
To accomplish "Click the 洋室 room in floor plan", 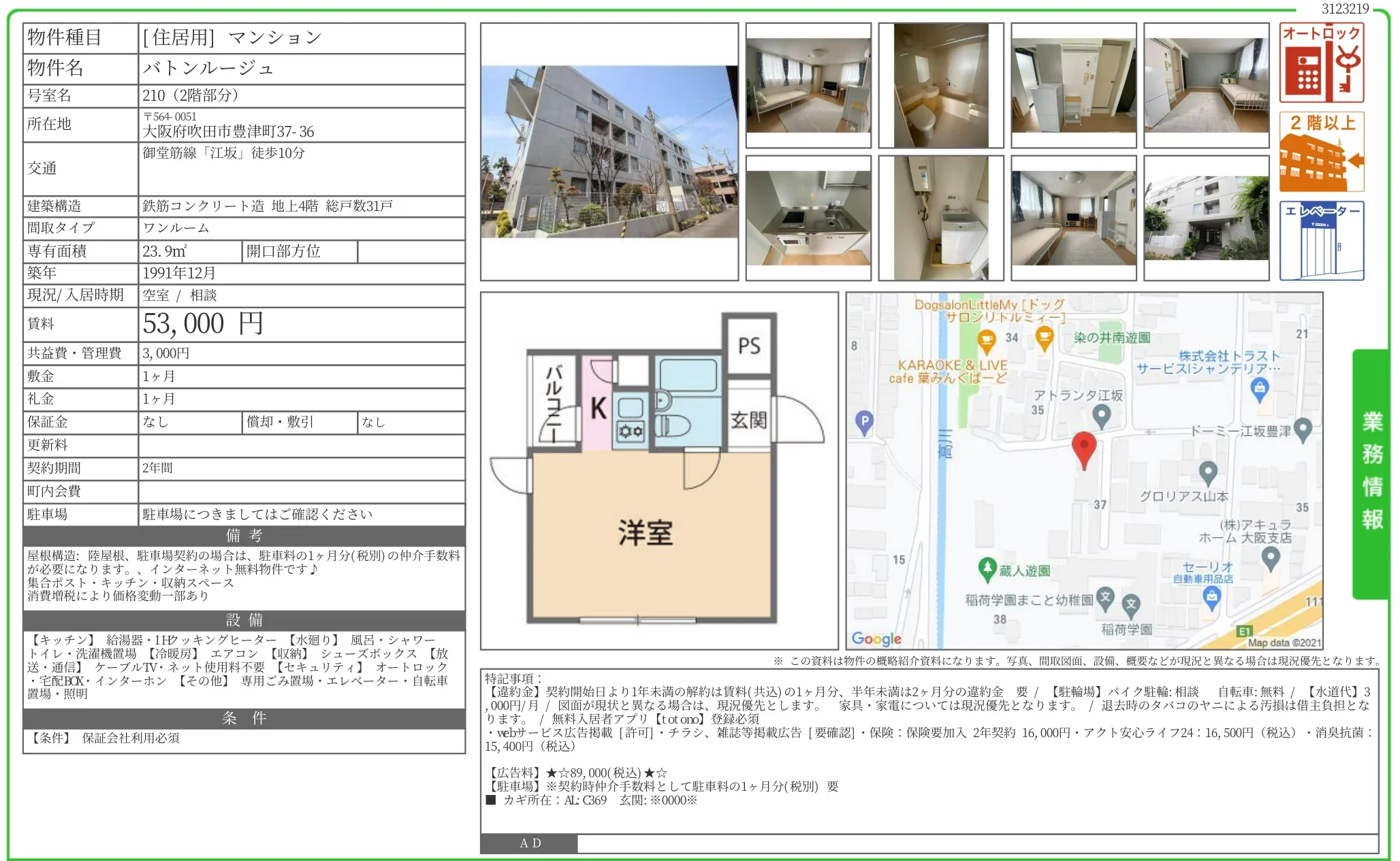I will pos(645,532).
